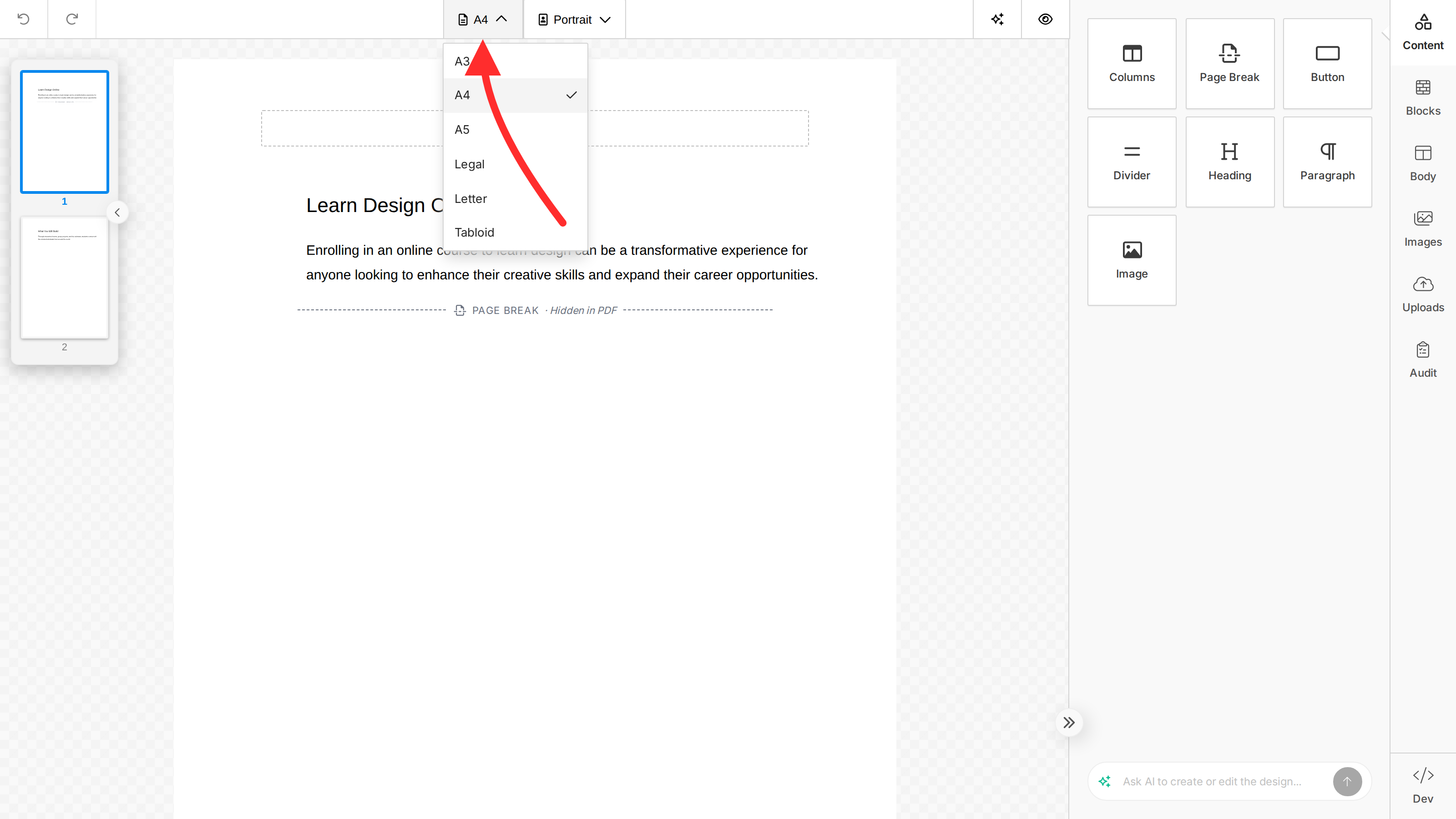Add a Columns content block
The image size is (1456, 819).
point(1132,63)
